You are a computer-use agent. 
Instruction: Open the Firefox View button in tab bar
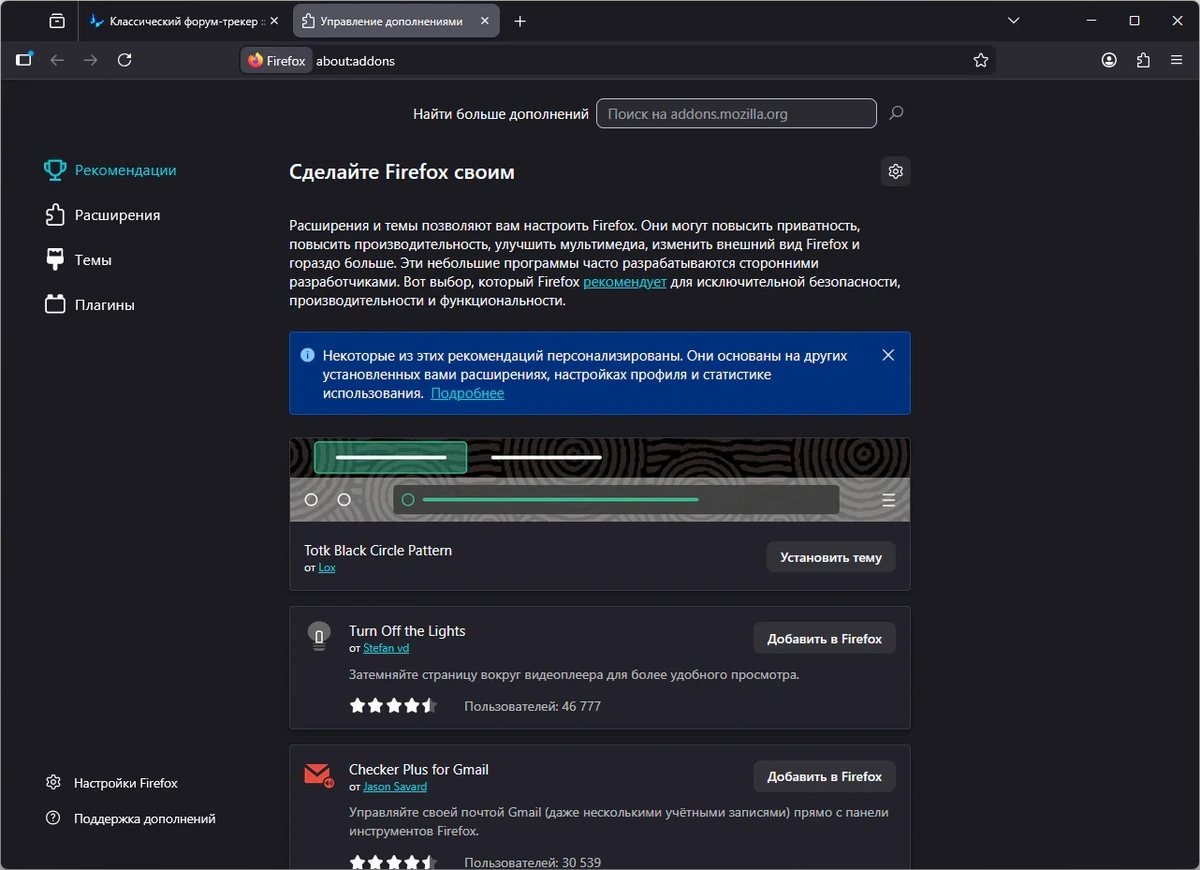[x=57, y=21]
